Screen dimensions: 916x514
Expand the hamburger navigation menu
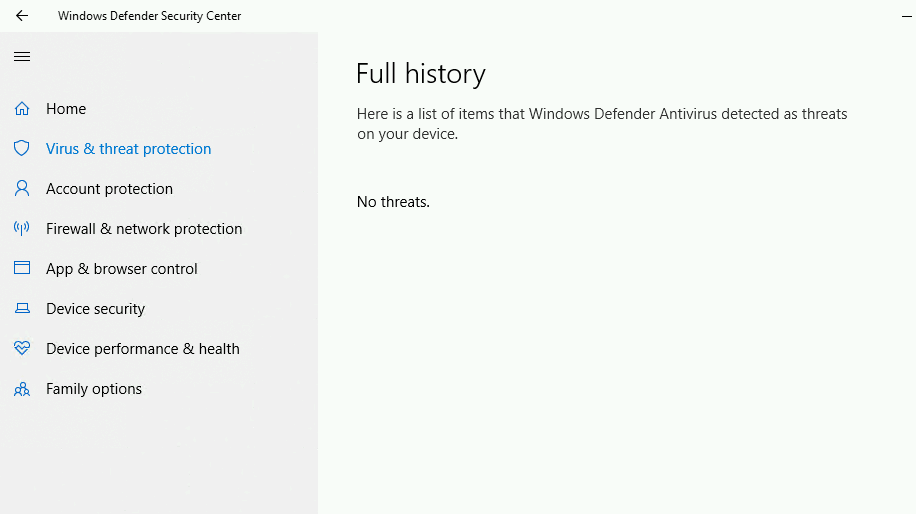(x=22, y=57)
